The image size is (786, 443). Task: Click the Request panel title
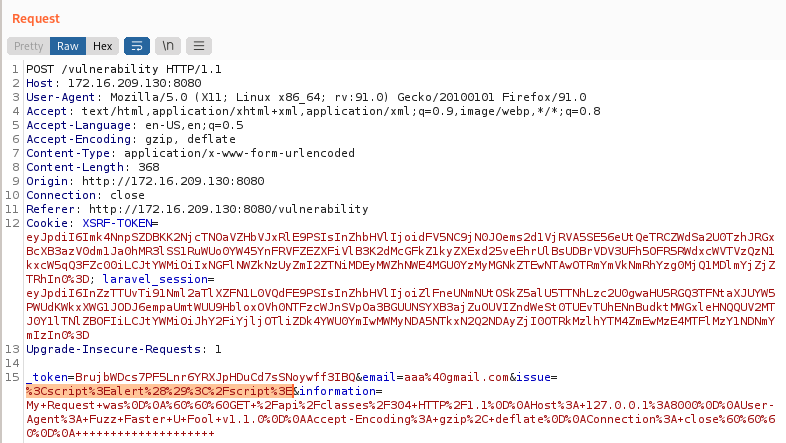[38, 18]
